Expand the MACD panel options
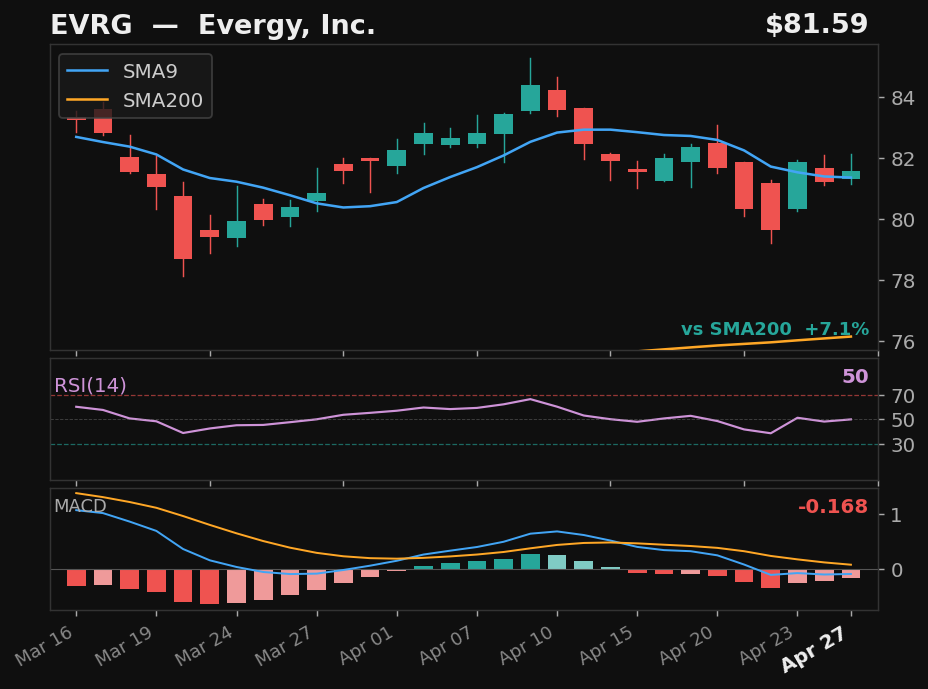This screenshot has height=689, width=928. point(80,507)
